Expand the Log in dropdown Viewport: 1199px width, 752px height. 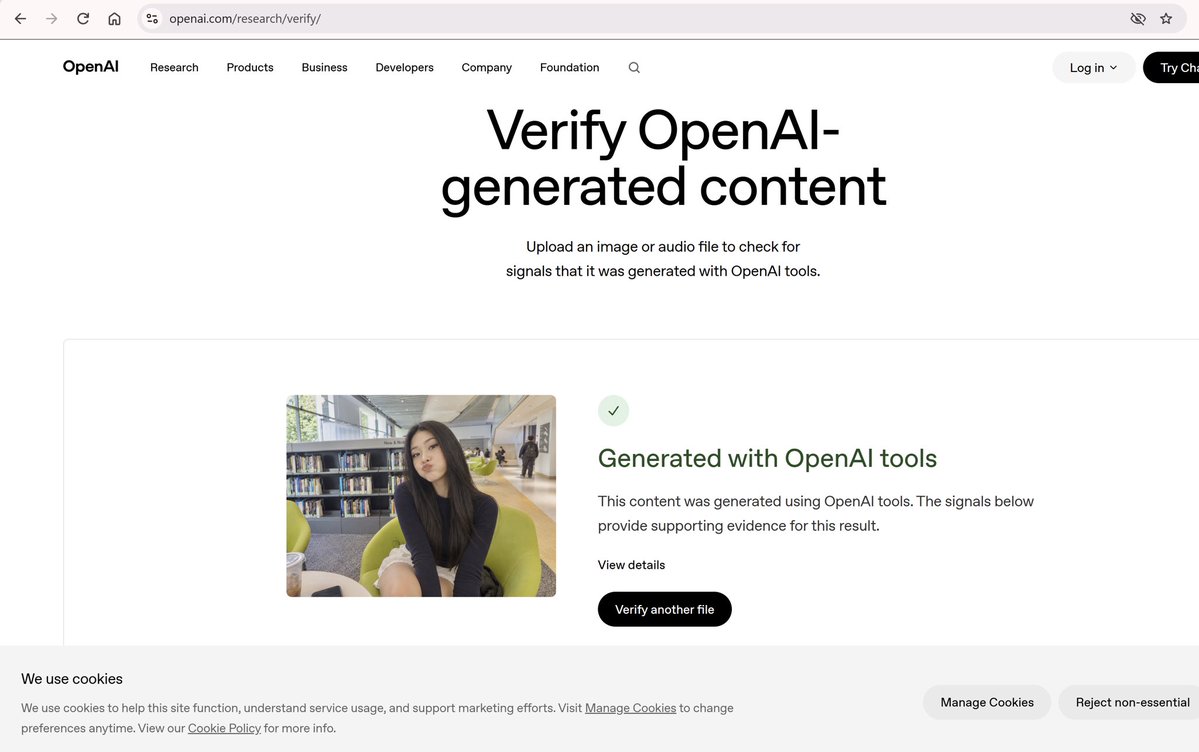[x=1093, y=67]
